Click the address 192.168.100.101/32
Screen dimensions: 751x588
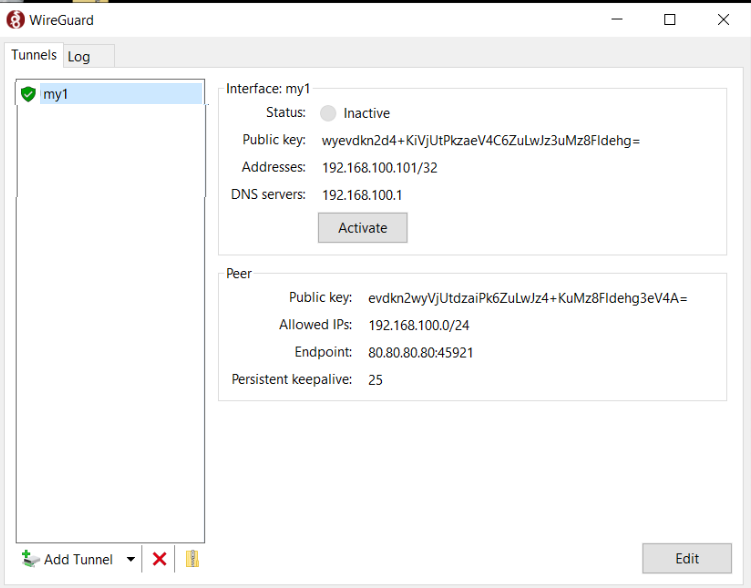(x=380, y=168)
